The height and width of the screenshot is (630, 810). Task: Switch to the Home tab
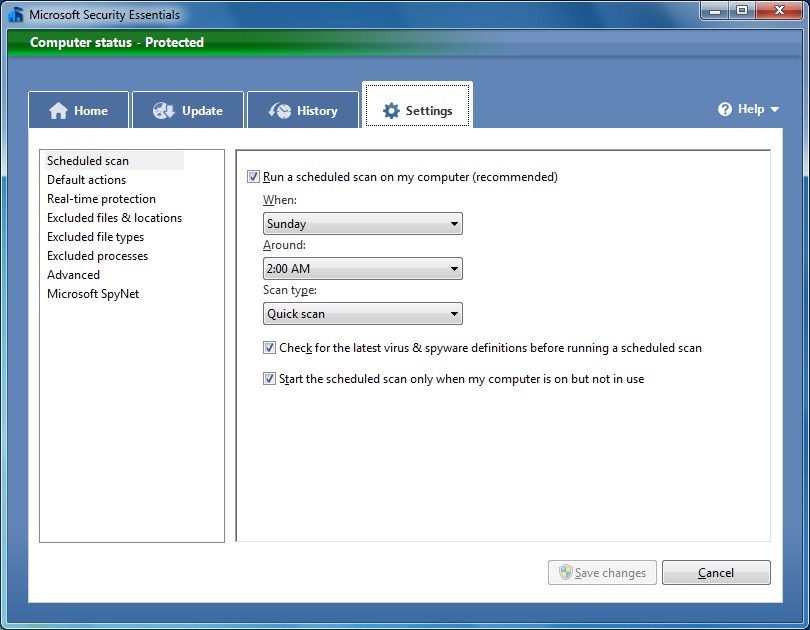[x=79, y=110]
